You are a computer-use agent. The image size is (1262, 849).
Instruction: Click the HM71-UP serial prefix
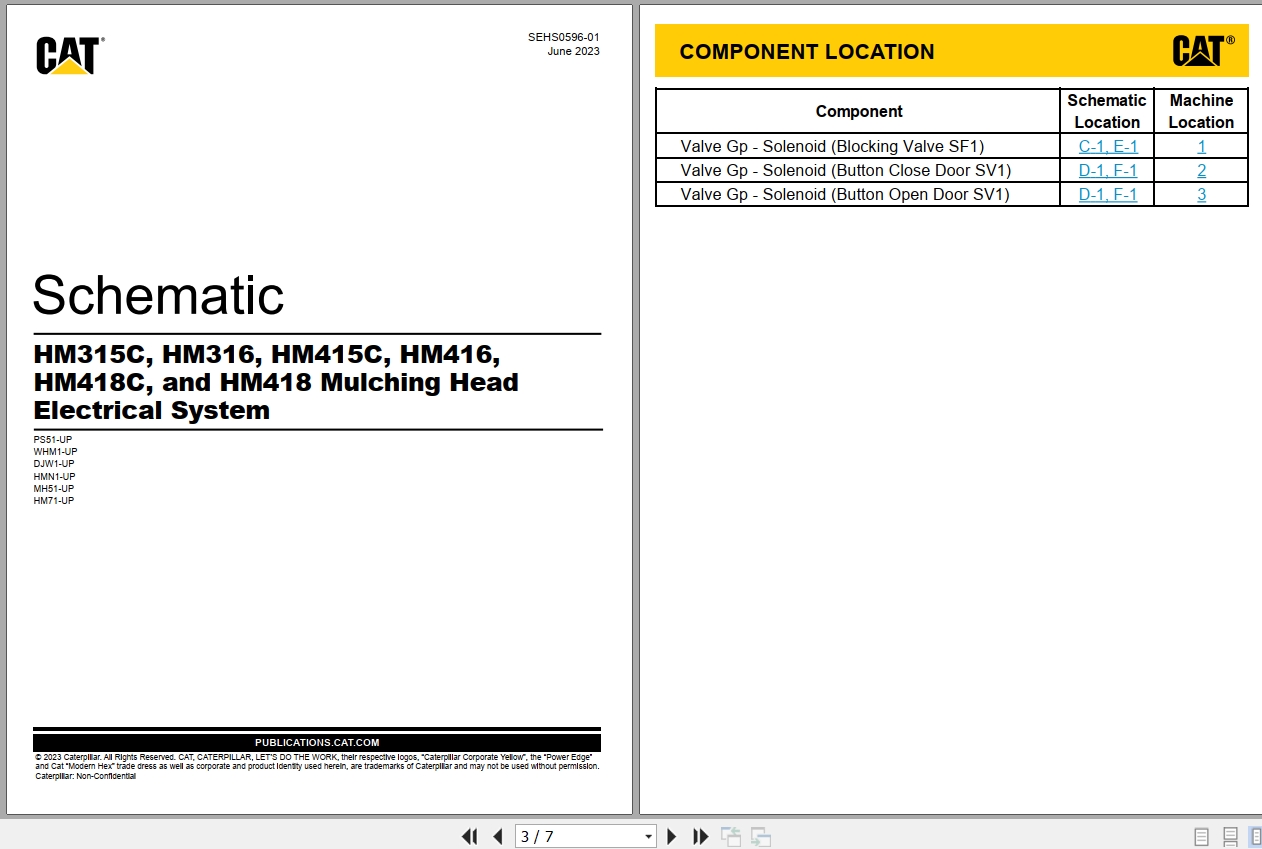54,500
